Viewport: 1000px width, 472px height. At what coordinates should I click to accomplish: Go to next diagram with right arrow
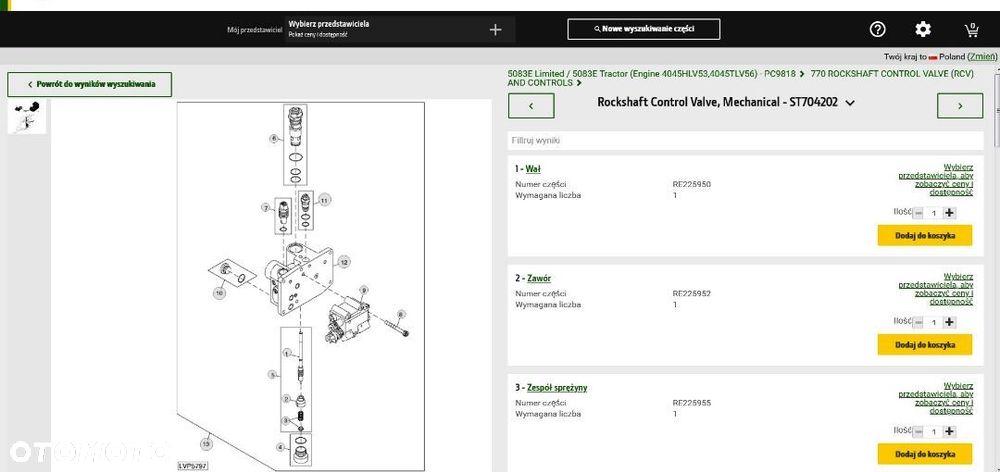point(960,106)
